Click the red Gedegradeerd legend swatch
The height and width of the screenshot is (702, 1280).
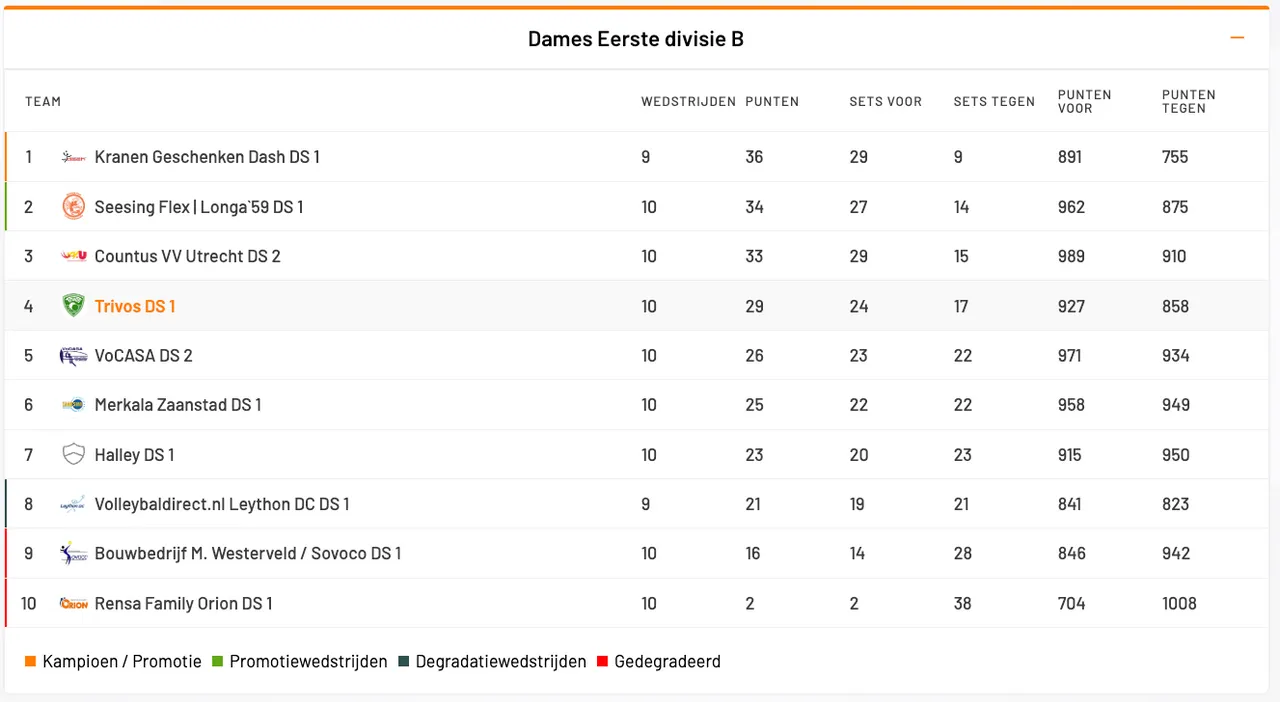coord(602,662)
